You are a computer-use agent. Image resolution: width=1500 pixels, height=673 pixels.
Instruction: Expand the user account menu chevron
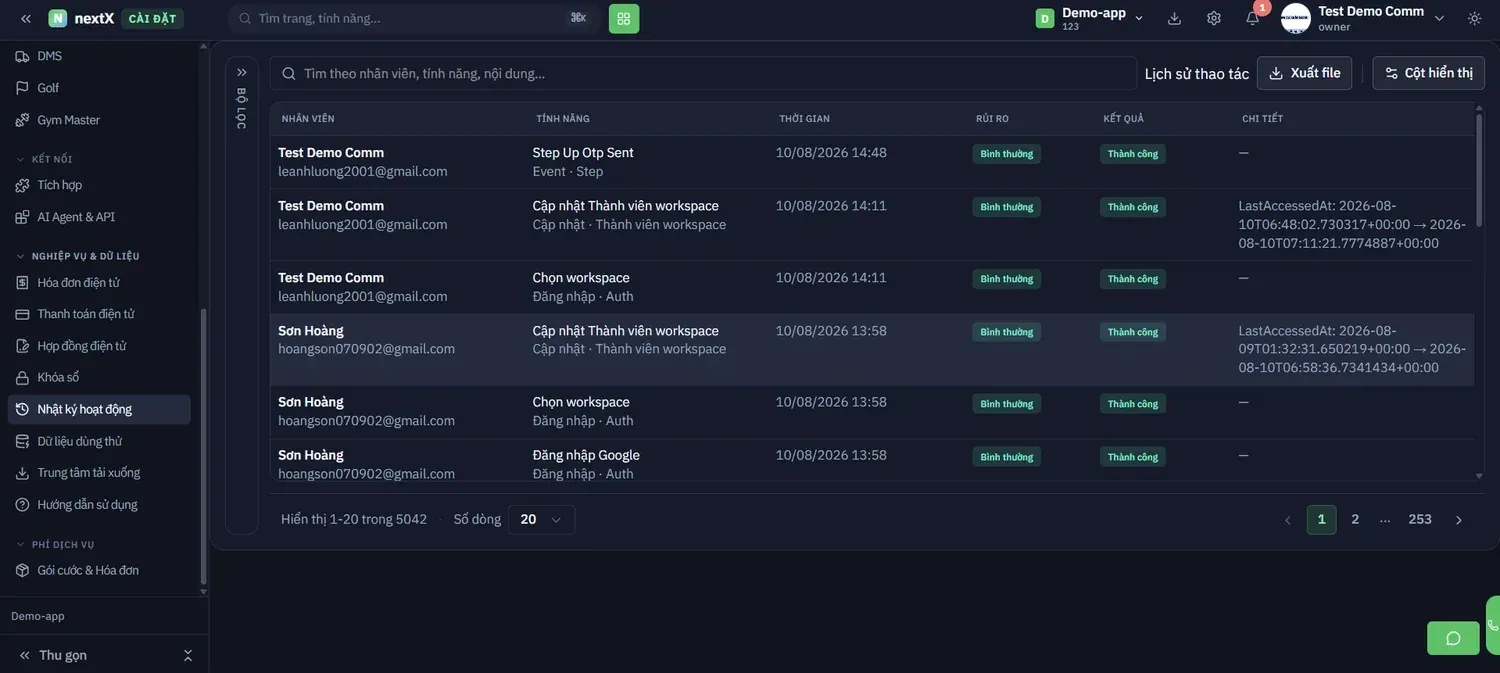(1440, 18)
